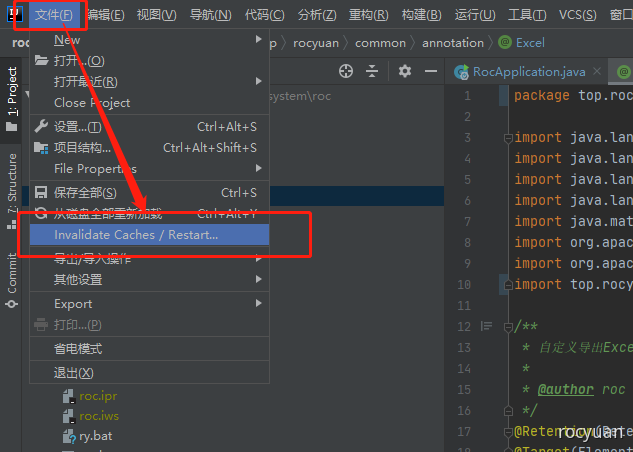Open the 导航(N) menu
This screenshot has width=633, height=452.
pos(210,15)
